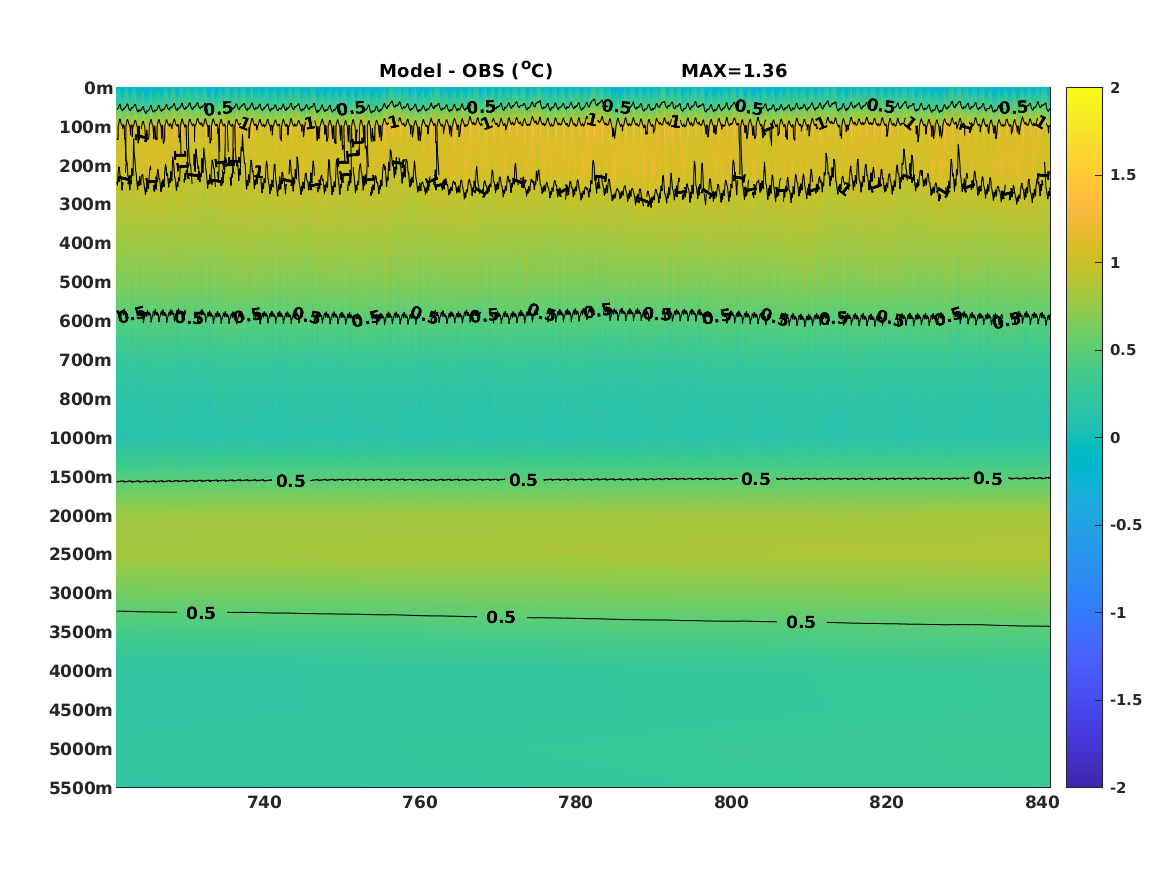The height and width of the screenshot is (875, 1167).
Task: Click the '3500m' depth tick label
Action: pyautogui.click(x=81, y=632)
